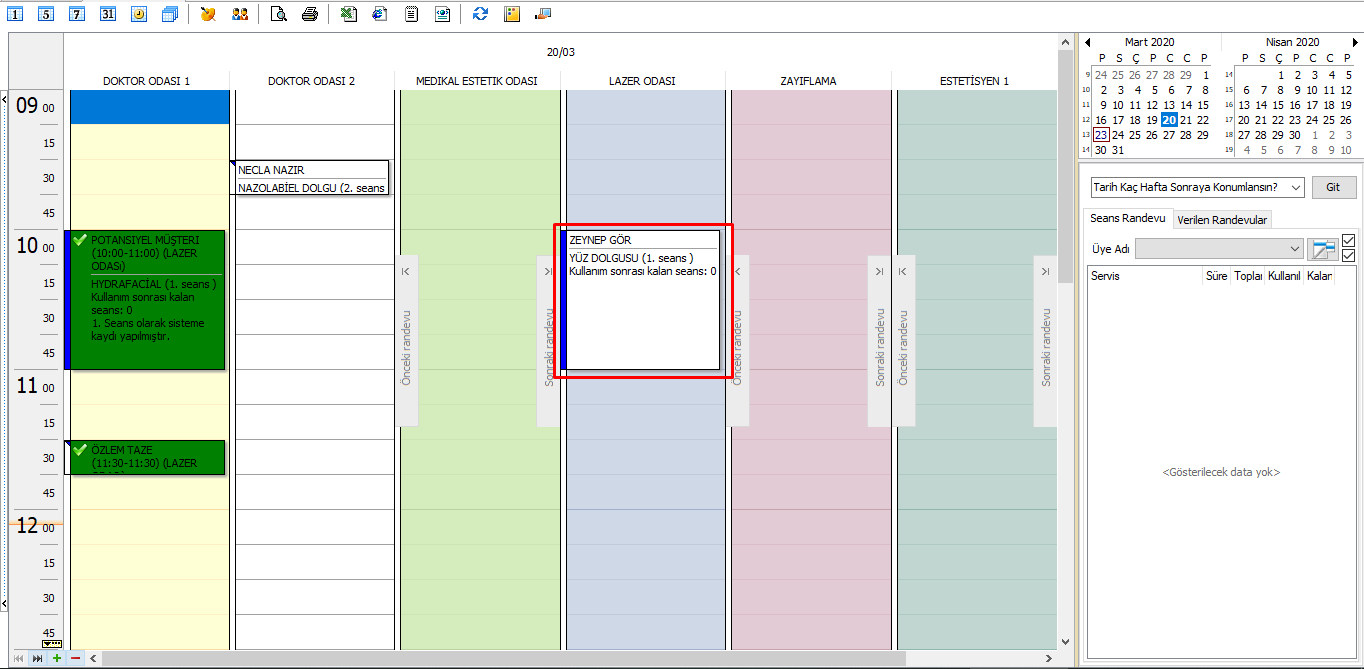
Task: Select the blue 09:00 slot in Doktor Odası 1
Action: [149, 107]
